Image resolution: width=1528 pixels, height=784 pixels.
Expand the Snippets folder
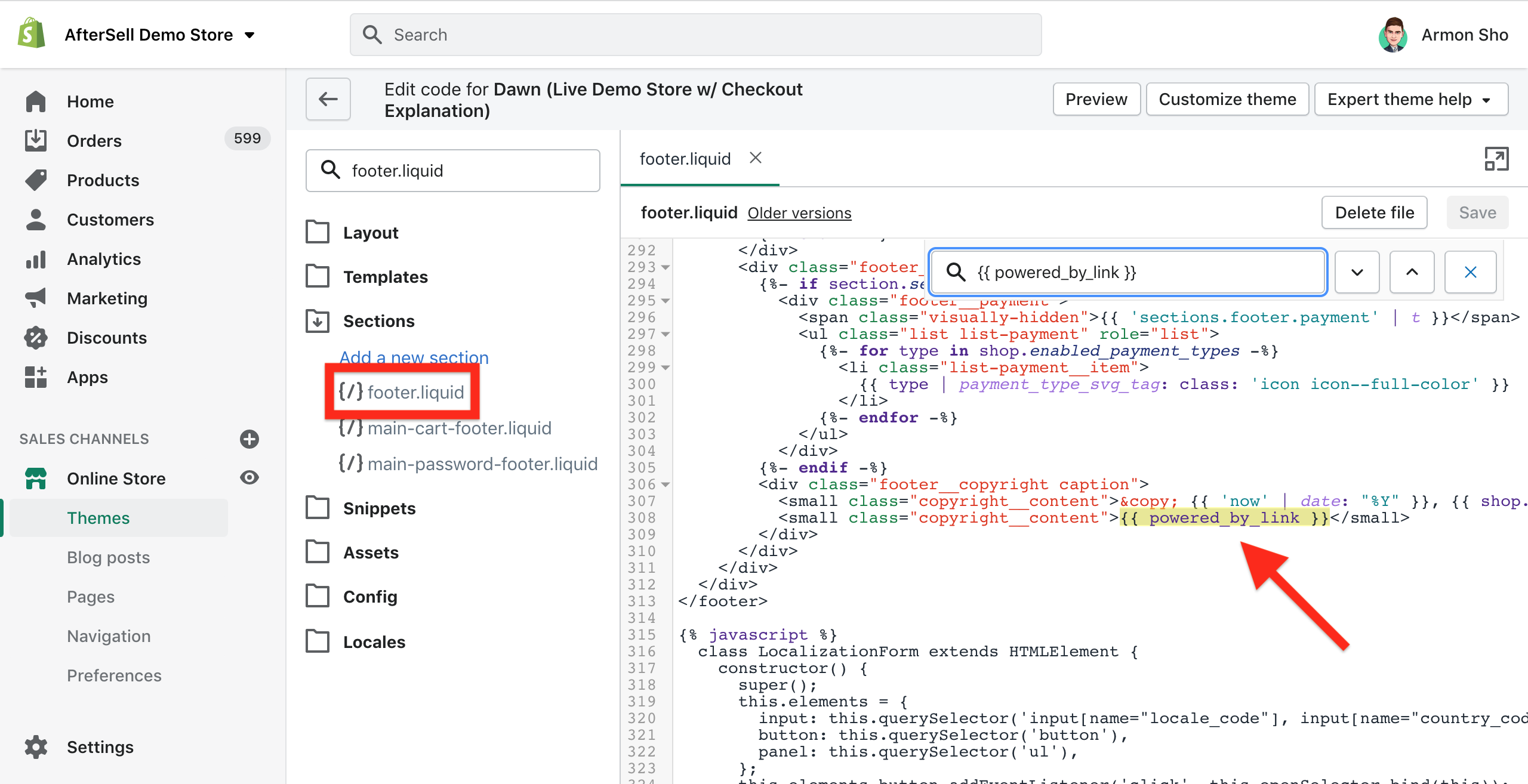378,508
